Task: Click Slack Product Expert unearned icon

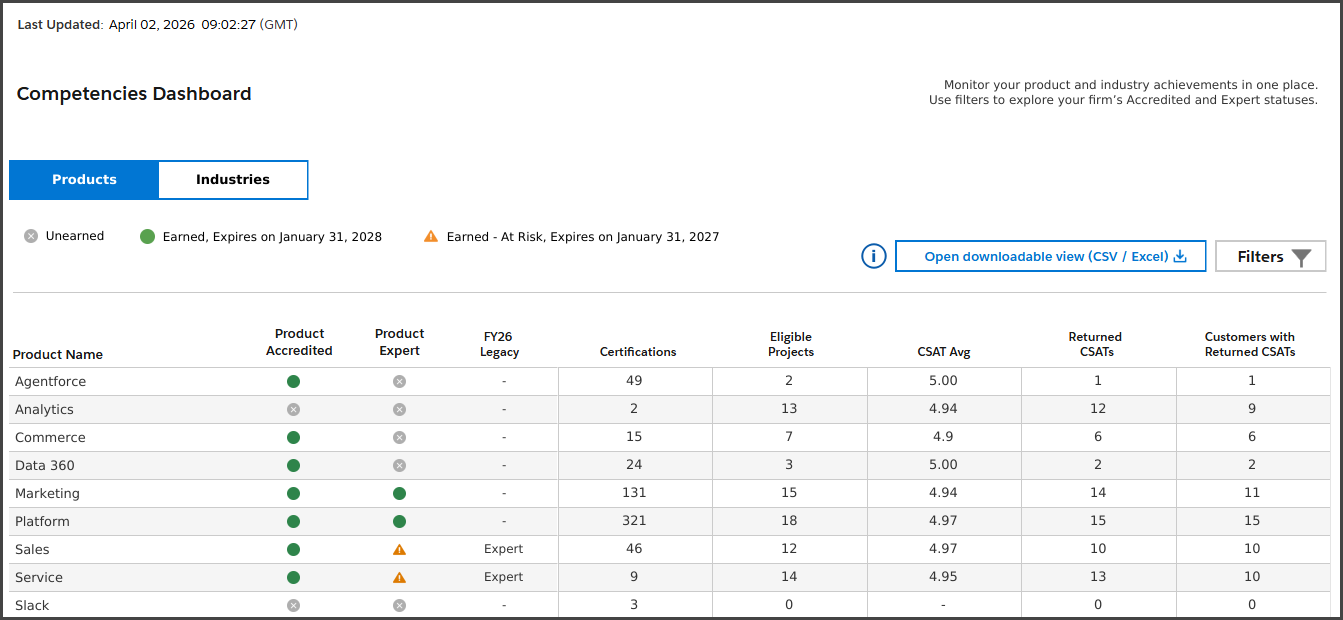Action: tap(399, 605)
